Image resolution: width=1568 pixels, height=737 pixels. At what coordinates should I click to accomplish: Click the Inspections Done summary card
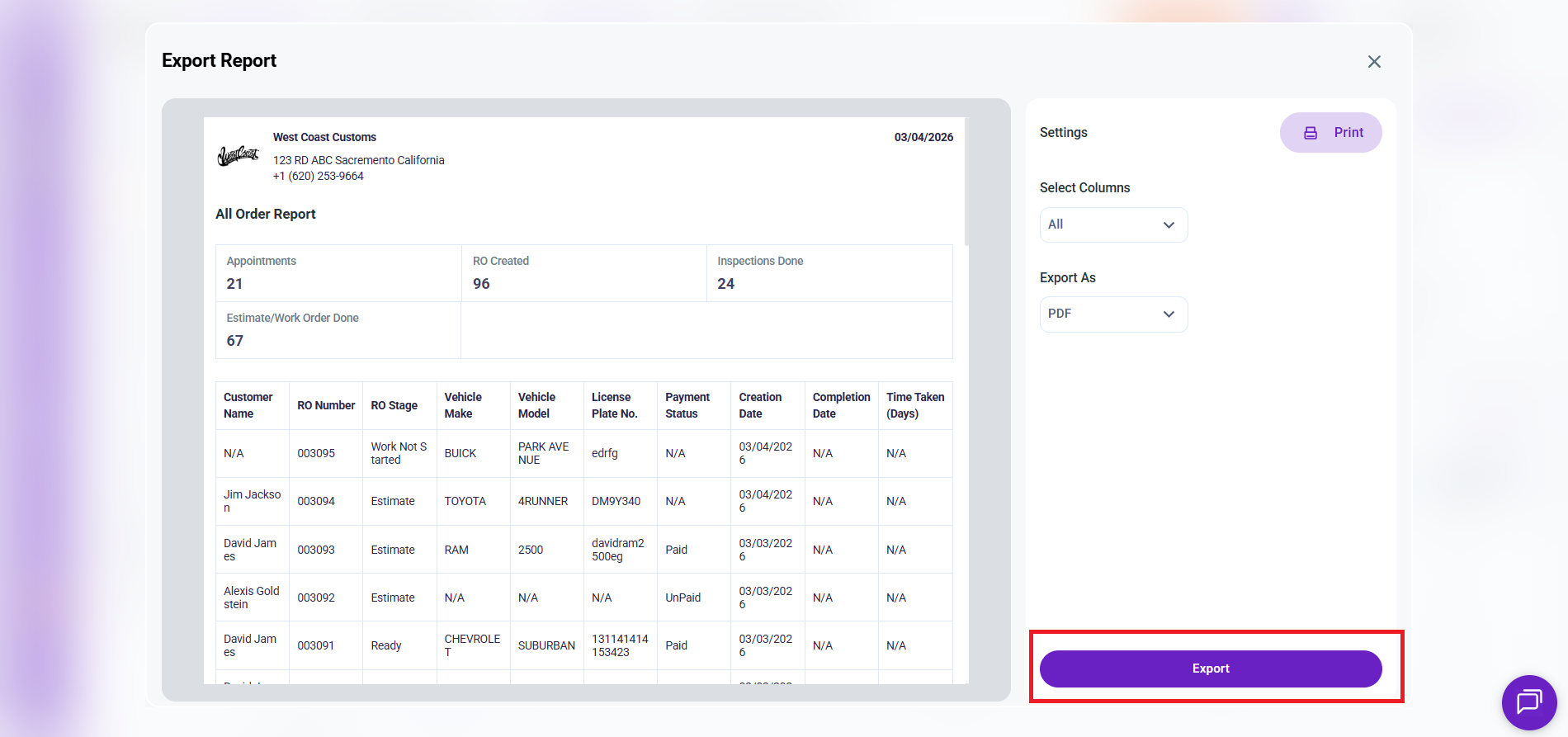[829, 273]
